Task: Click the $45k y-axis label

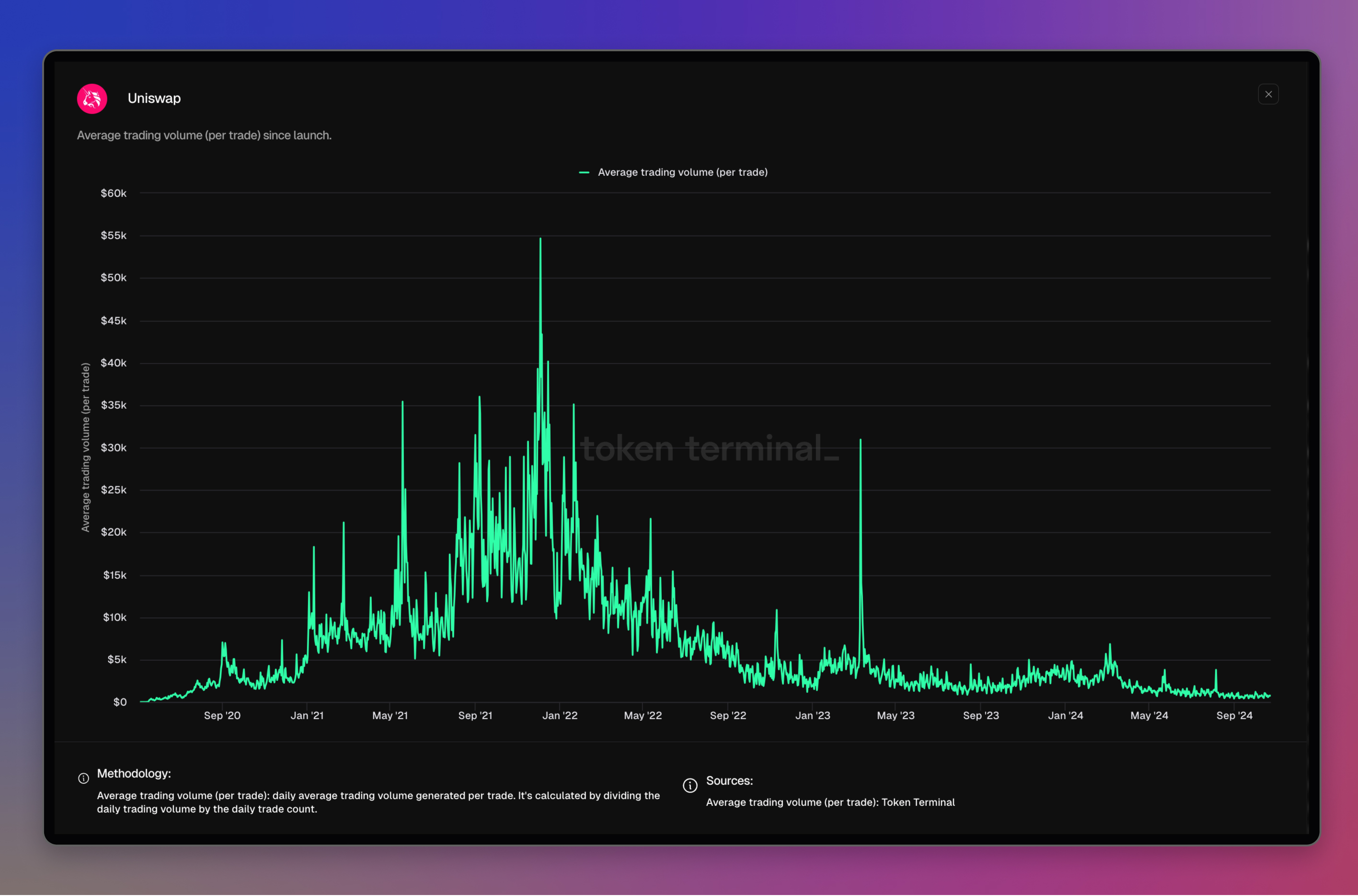Action: [x=113, y=321]
